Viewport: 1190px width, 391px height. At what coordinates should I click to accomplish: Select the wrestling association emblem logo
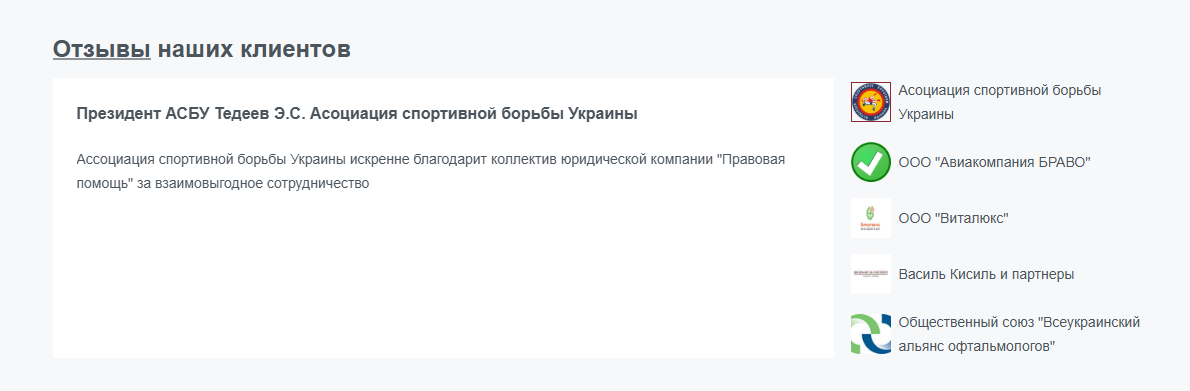tap(870, 102)
